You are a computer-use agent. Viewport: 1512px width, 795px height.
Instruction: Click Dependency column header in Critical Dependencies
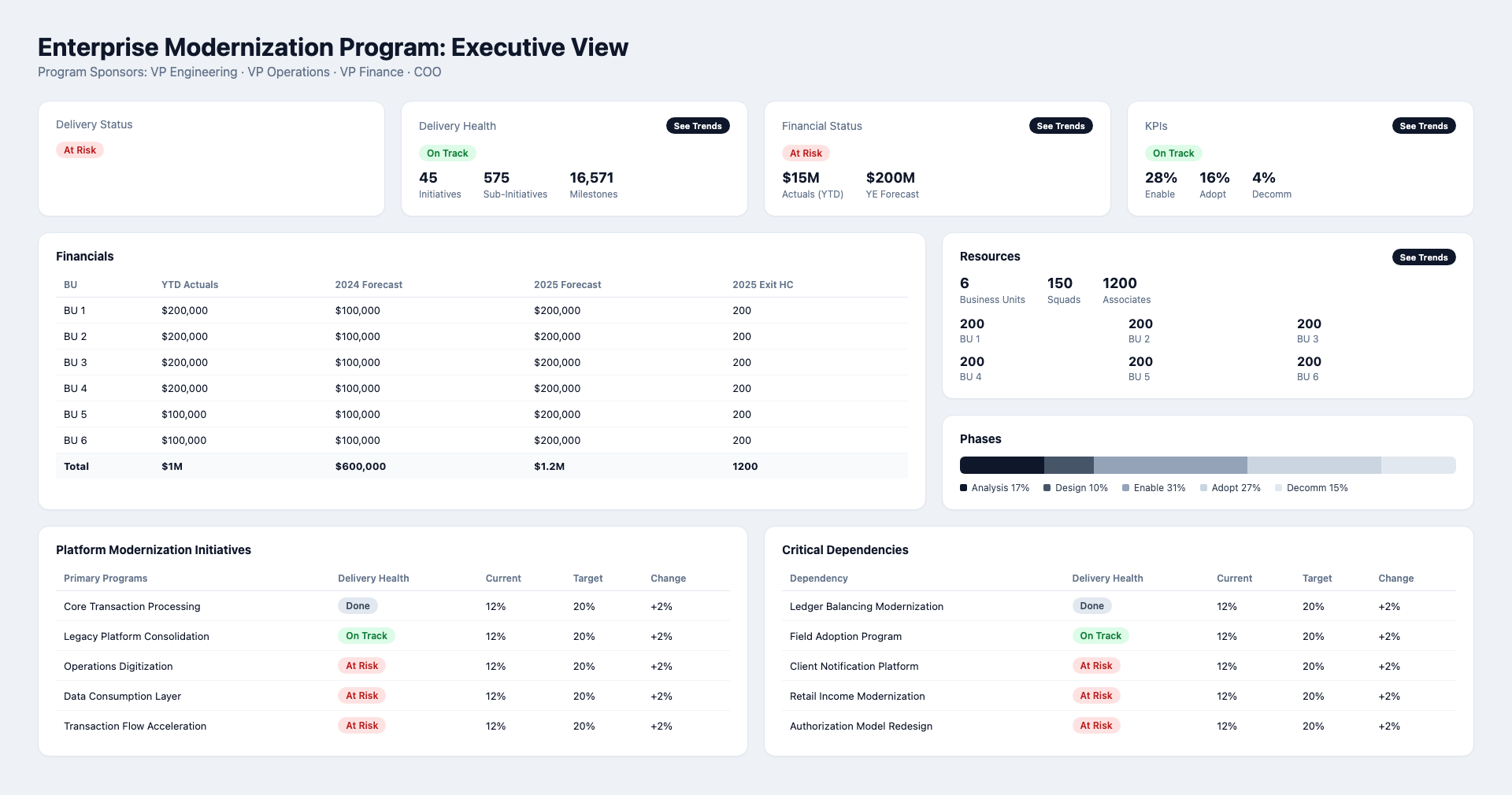point(819,579)
